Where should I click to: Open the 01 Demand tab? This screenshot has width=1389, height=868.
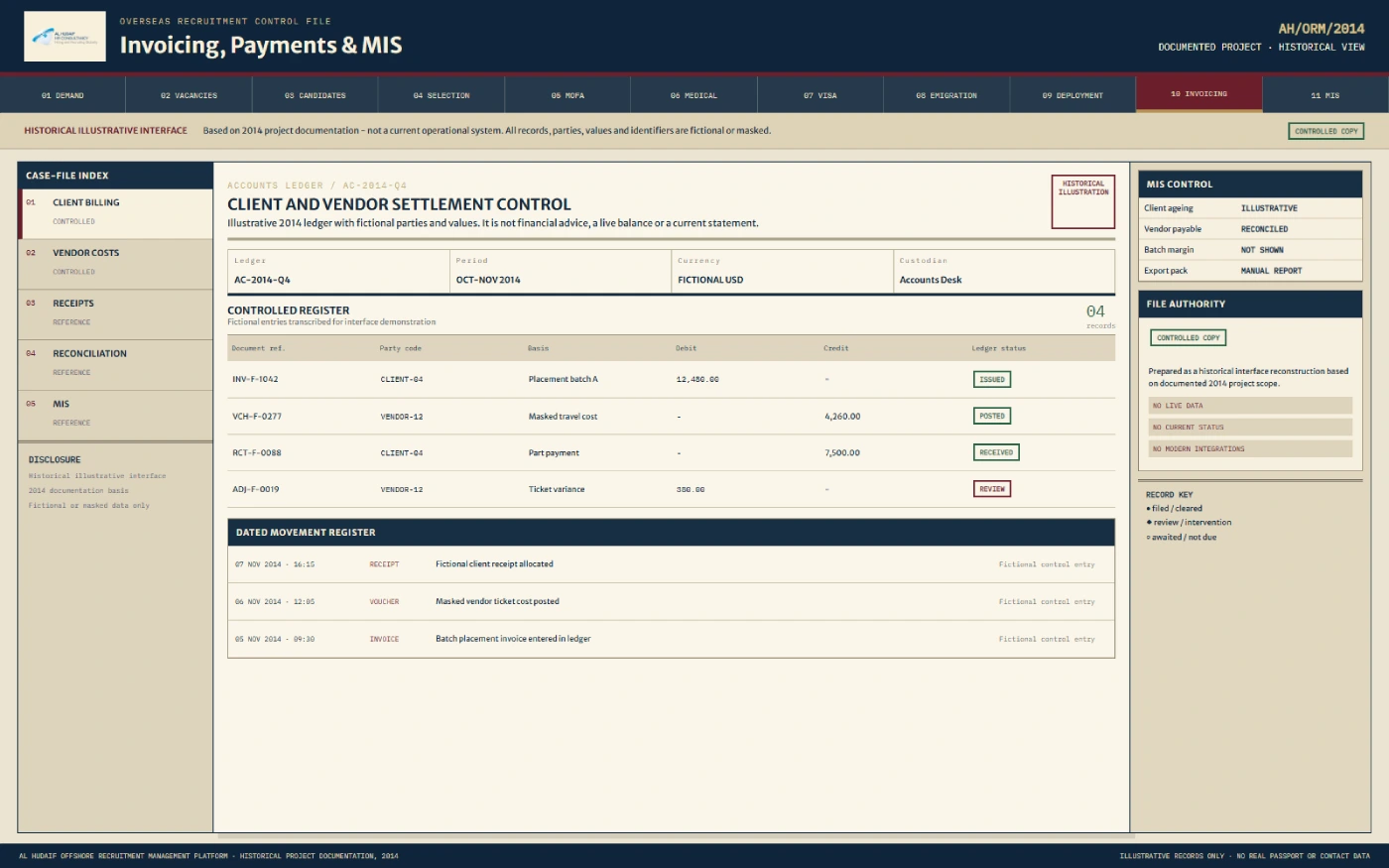coord(63,95)
